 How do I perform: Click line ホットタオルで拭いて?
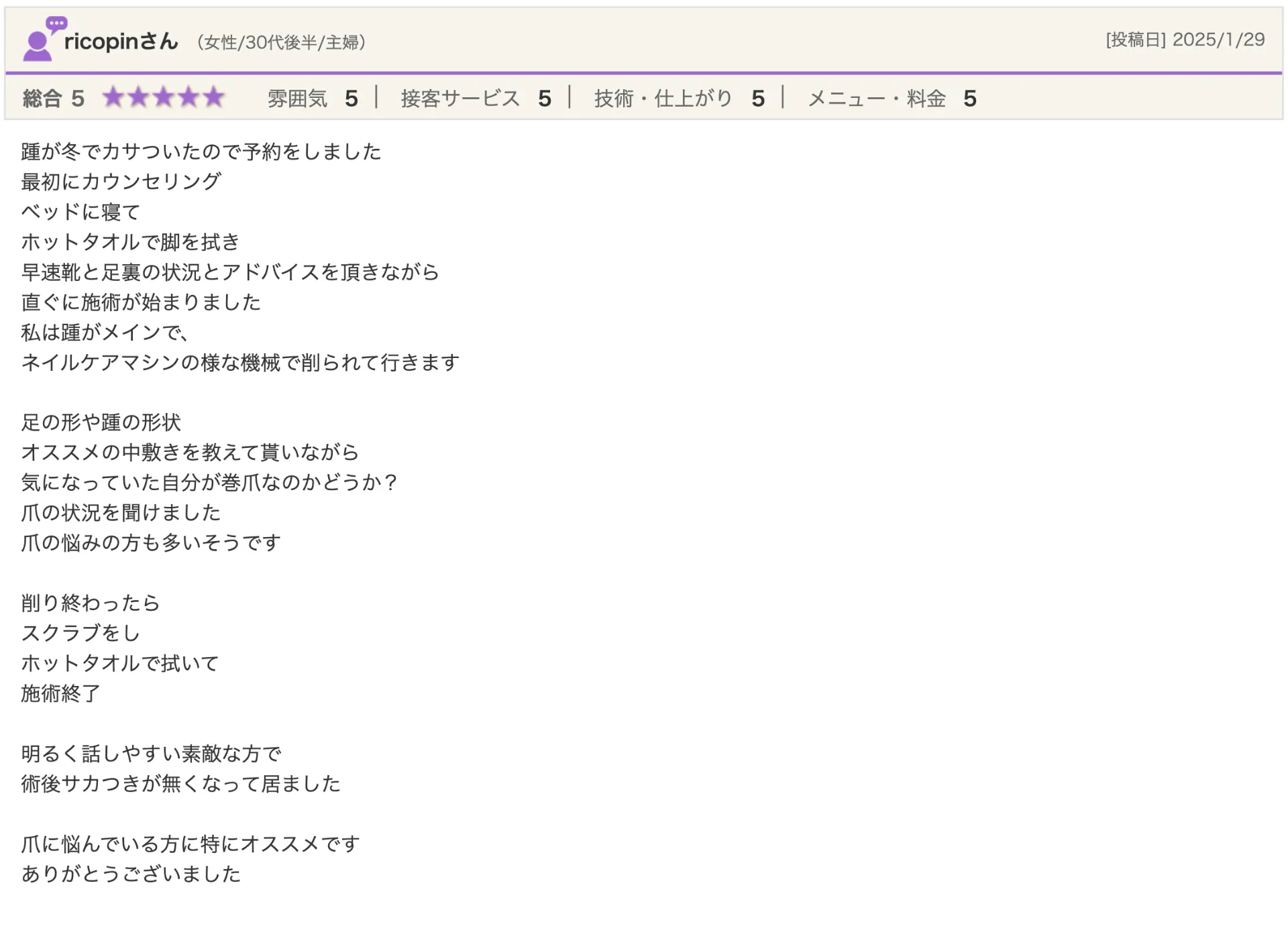[x=121, y=663]
